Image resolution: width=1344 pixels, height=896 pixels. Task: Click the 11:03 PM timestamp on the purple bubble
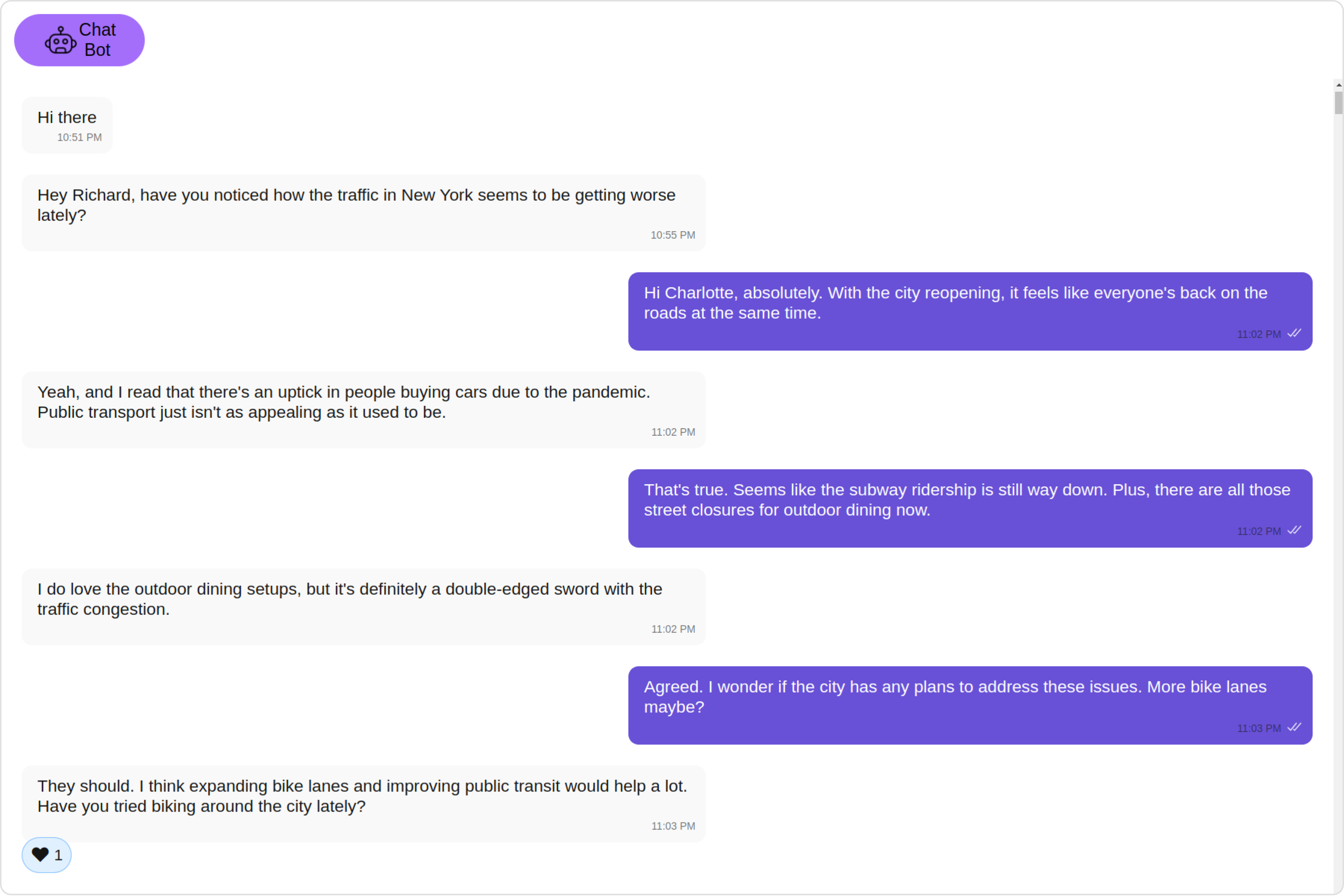click(1259, 729)
